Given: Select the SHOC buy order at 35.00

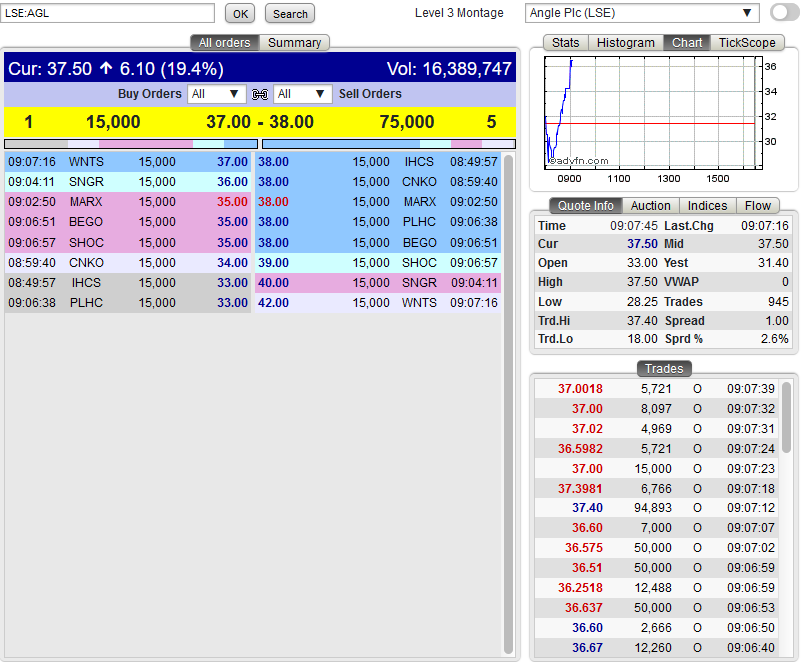Looking at the screenshot, I should [x=128, y=242].
